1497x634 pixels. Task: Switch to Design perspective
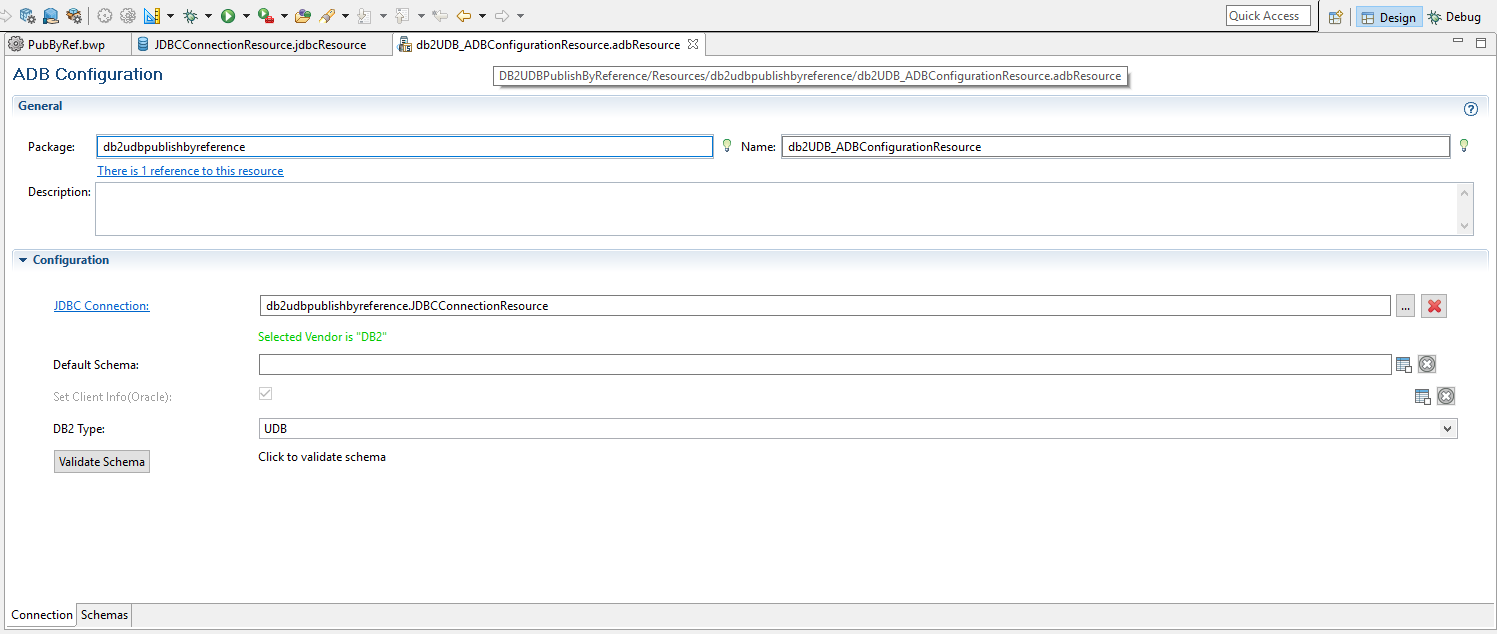[1387, 17]
